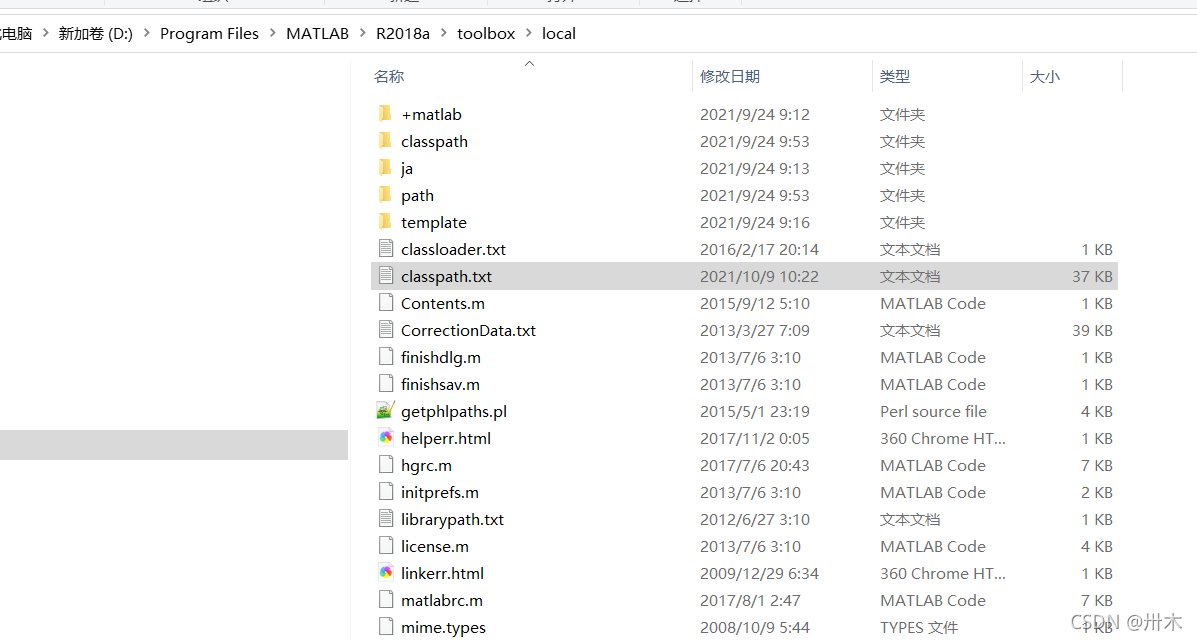Select file name helperr.html
The image size is (1197, 640).
tap(446, 438)
